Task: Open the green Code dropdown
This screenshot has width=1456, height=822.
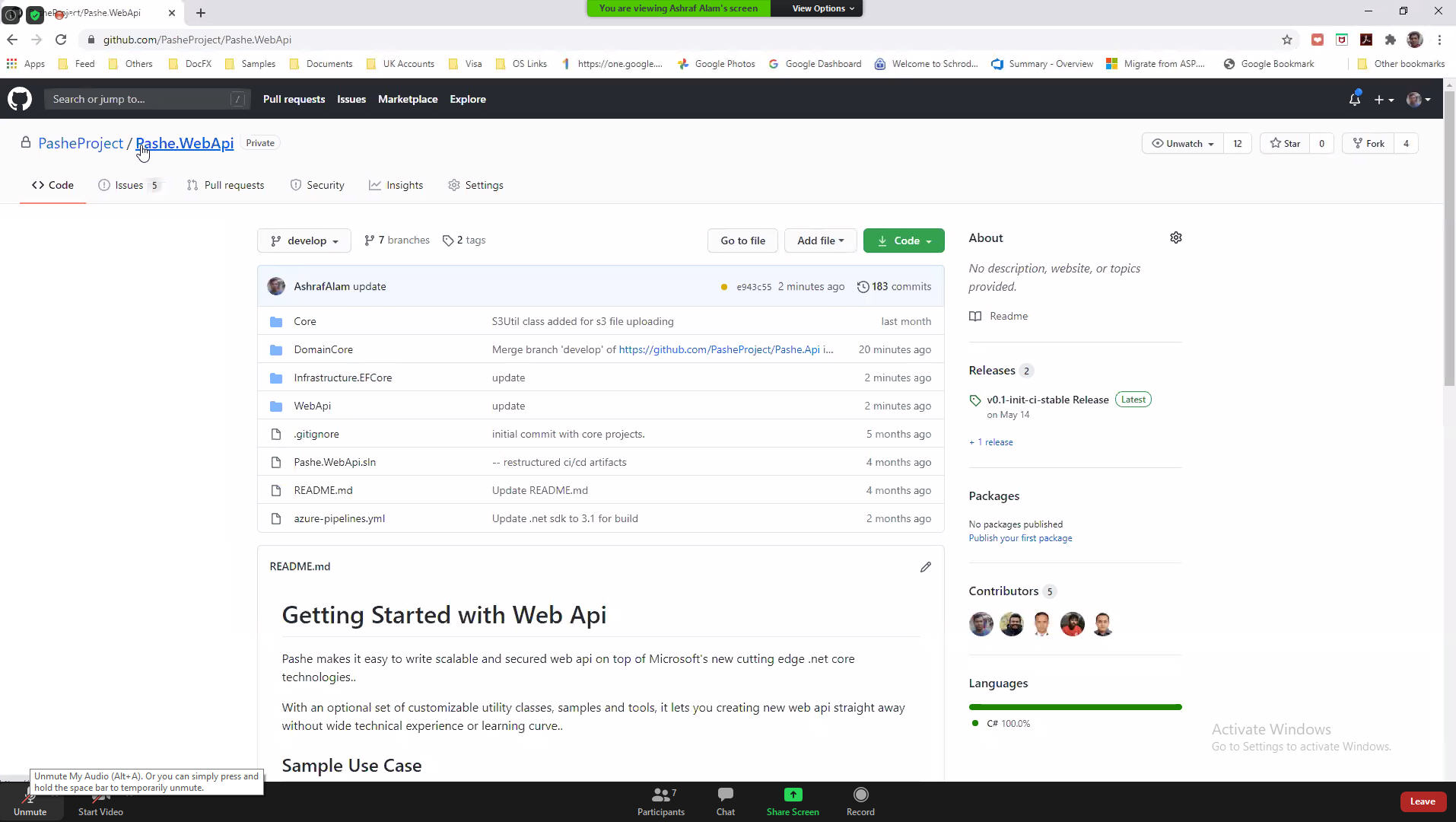Action: click(904, 241)
